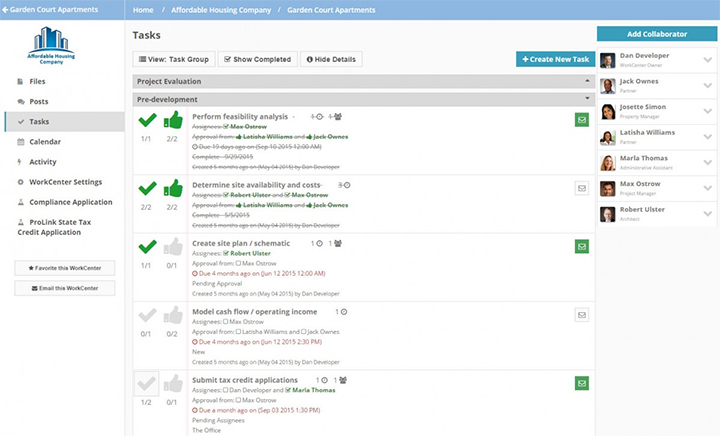This screenshot has height=436, width=720.
Task: Go to Calendar in the sidebar
Action: click(45, 142)
